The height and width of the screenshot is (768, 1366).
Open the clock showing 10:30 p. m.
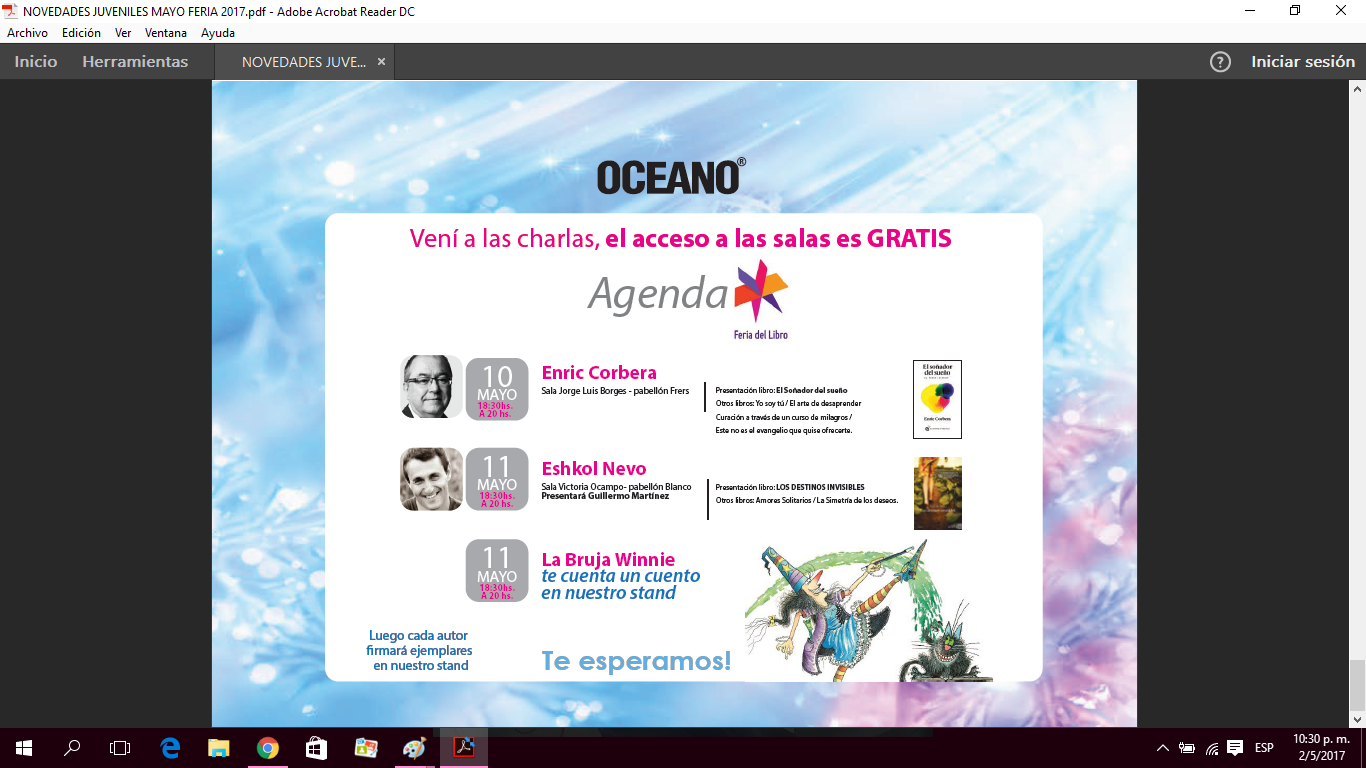pos(1321,747)
